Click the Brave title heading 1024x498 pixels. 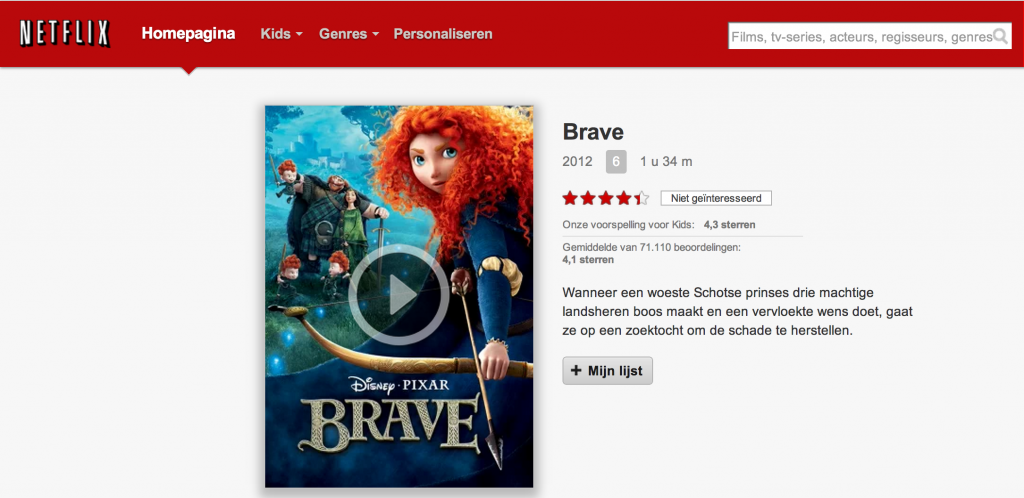tap(593, 132)
